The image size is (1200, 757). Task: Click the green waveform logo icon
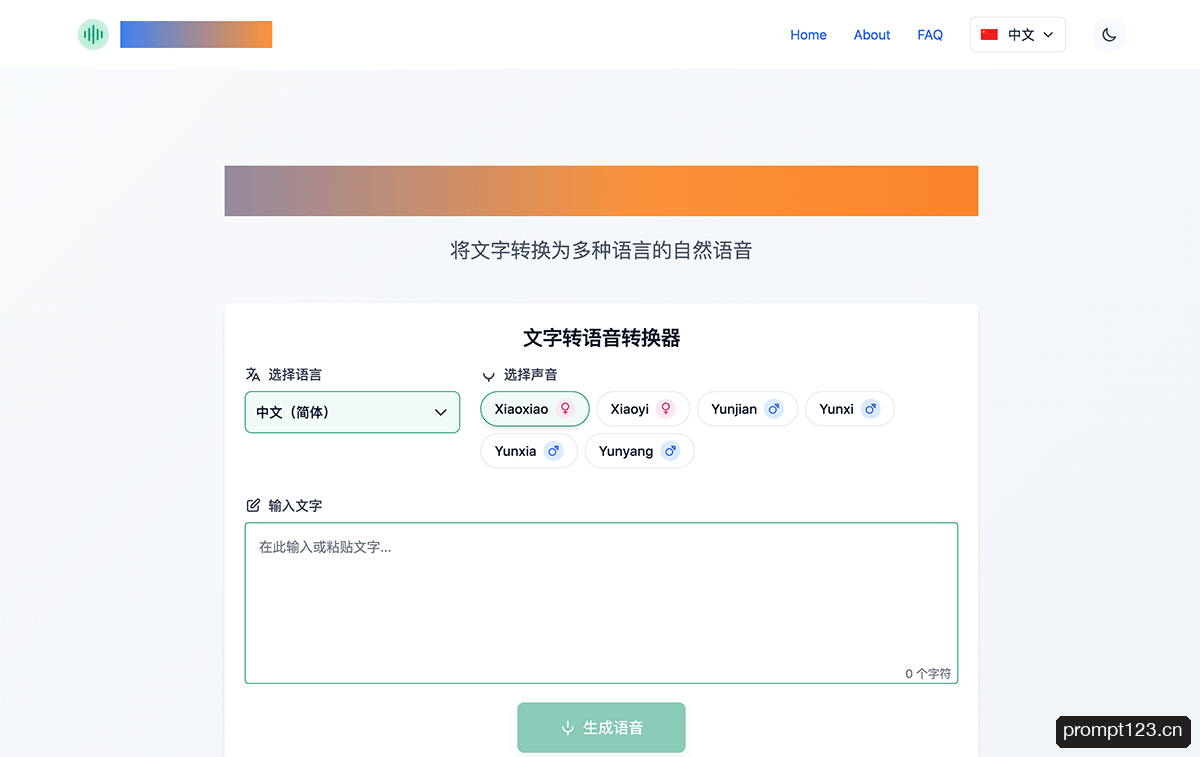tap(93, 35)
